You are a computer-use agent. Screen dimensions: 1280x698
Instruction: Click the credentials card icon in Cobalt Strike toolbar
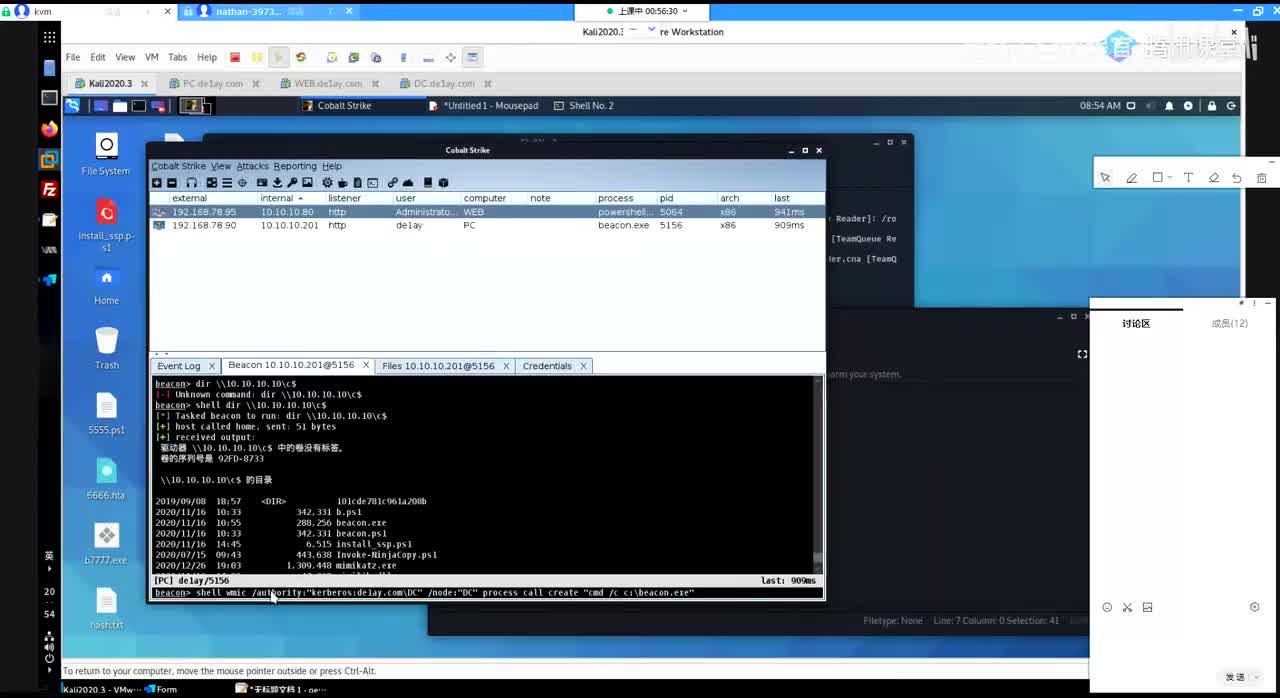tap(262, 183)
